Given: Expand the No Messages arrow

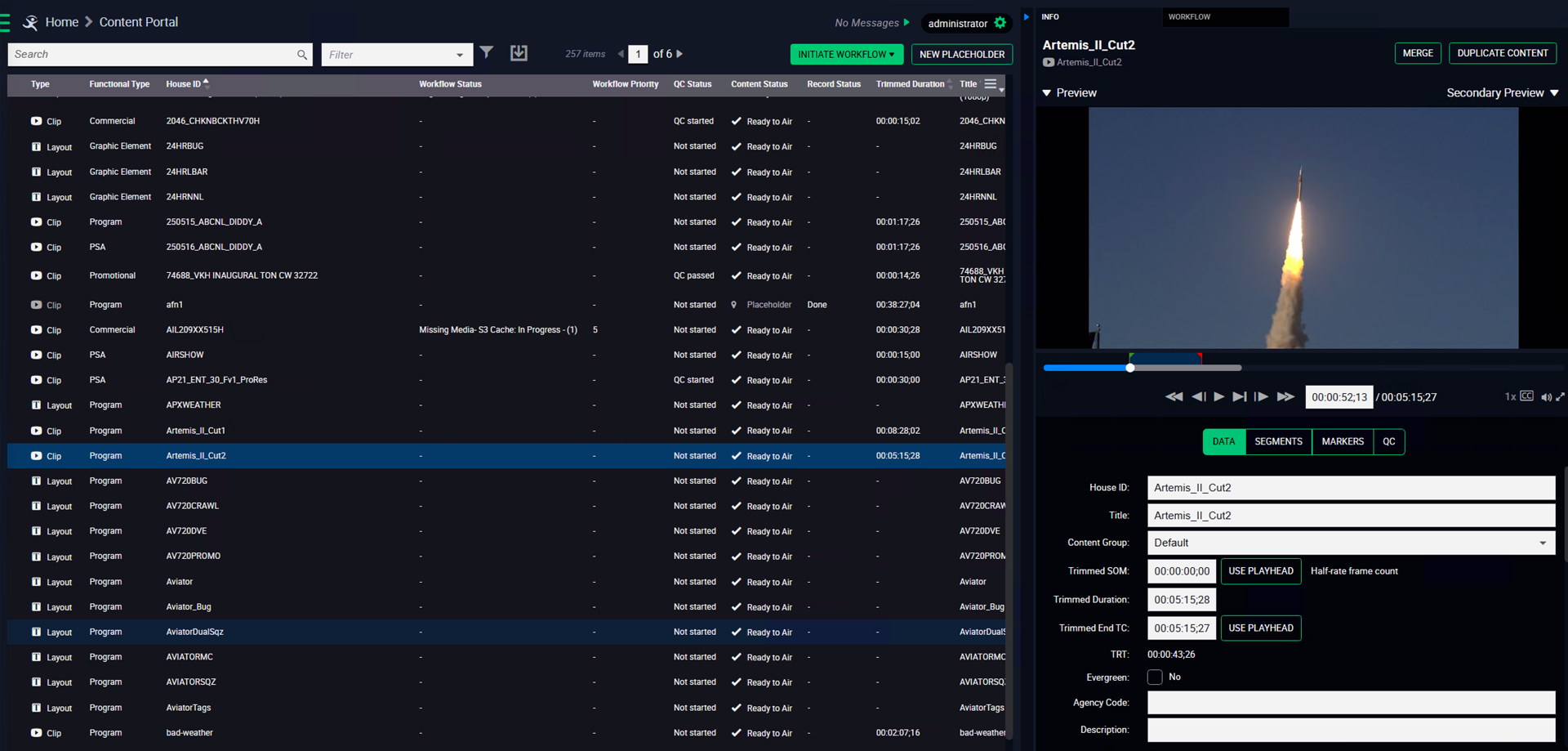Looking at the screenshot, I should click(x=906, y=22).
